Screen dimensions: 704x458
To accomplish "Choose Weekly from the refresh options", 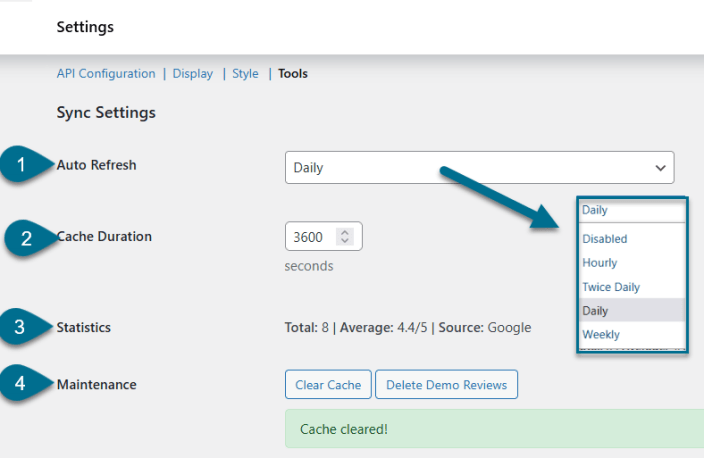I will pyautogui.click(x=601, y=335).
